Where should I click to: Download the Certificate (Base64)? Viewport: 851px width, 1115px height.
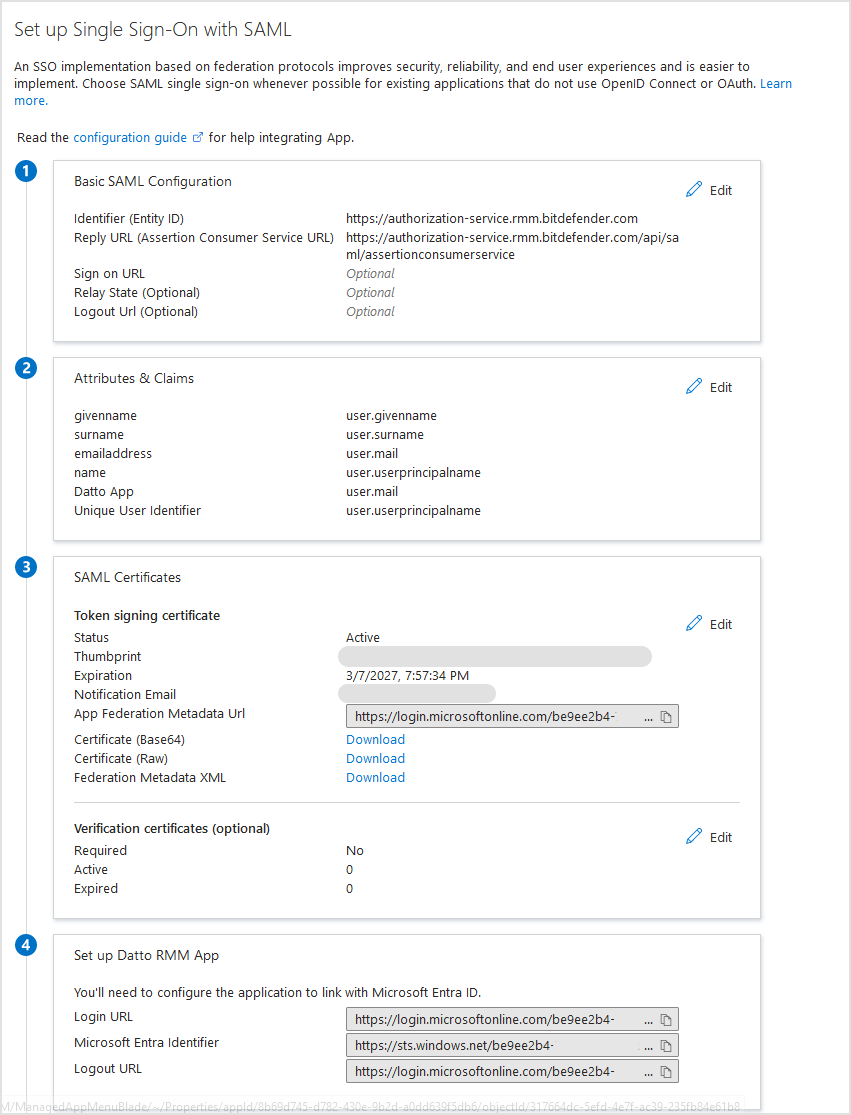pyautogui.click(x=375, y=739)
